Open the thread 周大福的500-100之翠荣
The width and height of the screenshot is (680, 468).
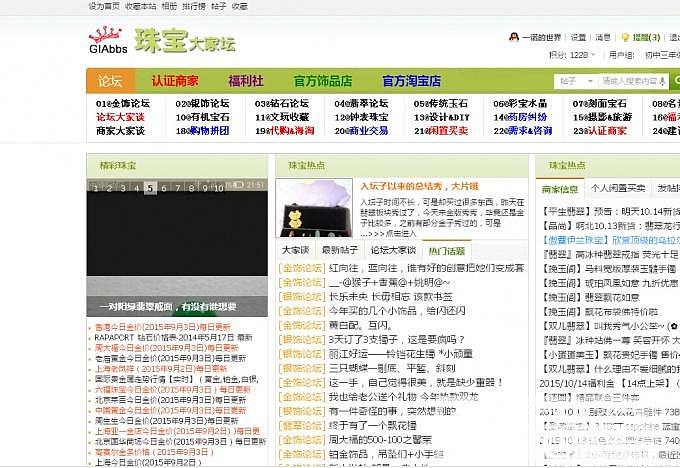tap(380, 440)
